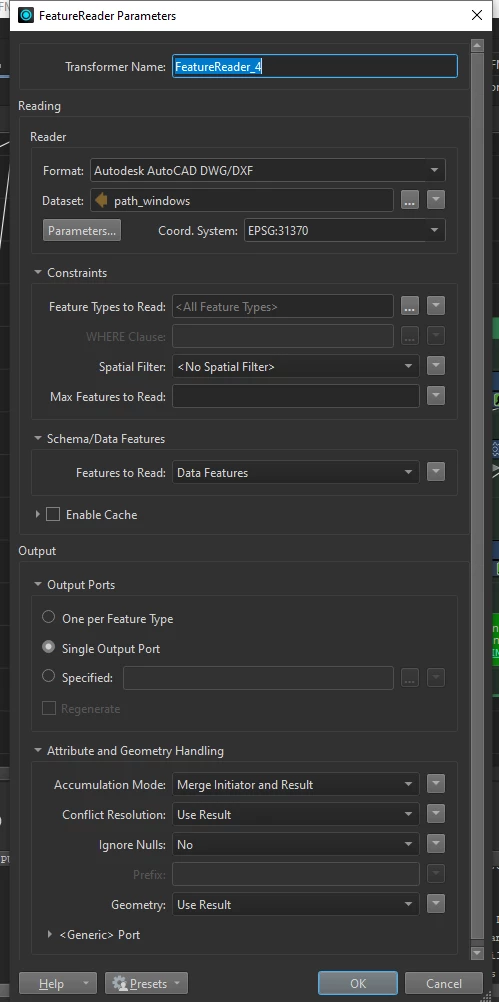This screenshot has width=499, height=1002.
Task: Collapse the Constraints section
Action: (38, 272)
